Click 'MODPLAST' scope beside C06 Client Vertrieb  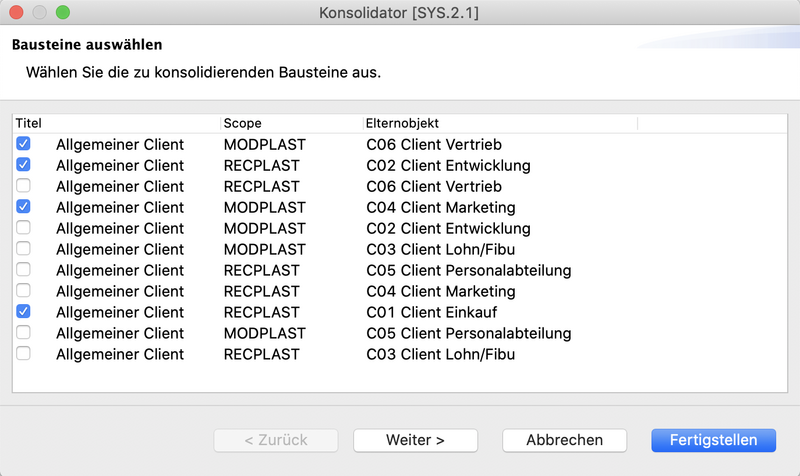[x=264, y=144]
